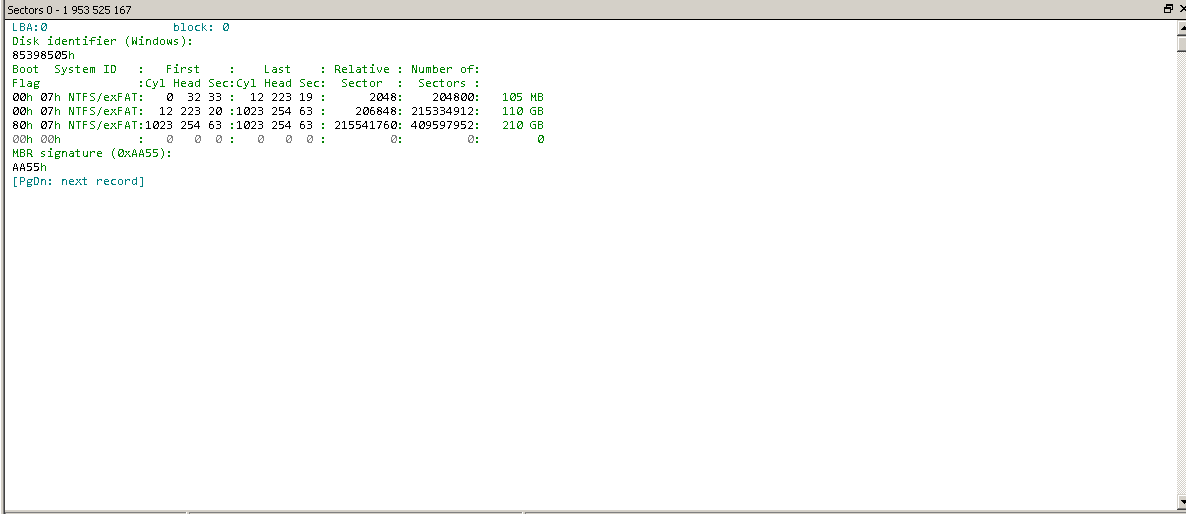Click the 'Number of:' column header
Image resolution: width=1186 pixels, height=514 pixels.
point(446,70)
